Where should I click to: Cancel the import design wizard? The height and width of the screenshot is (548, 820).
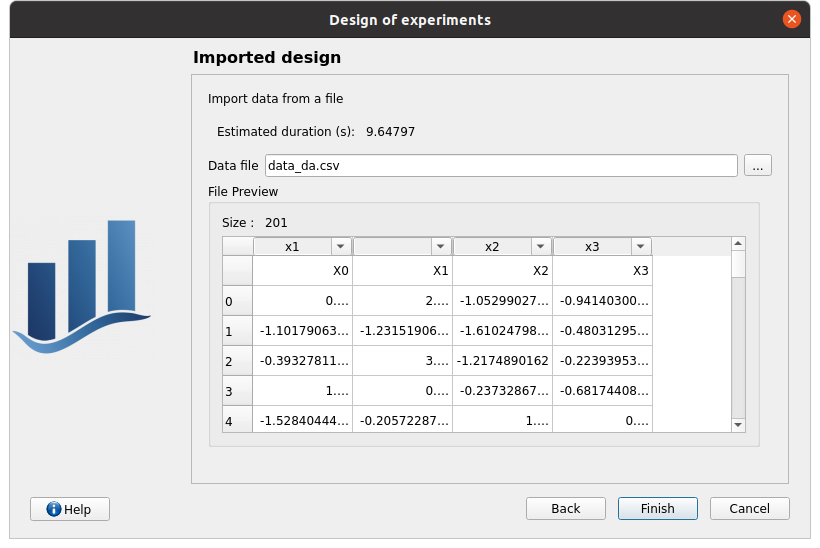click(749, 509)
